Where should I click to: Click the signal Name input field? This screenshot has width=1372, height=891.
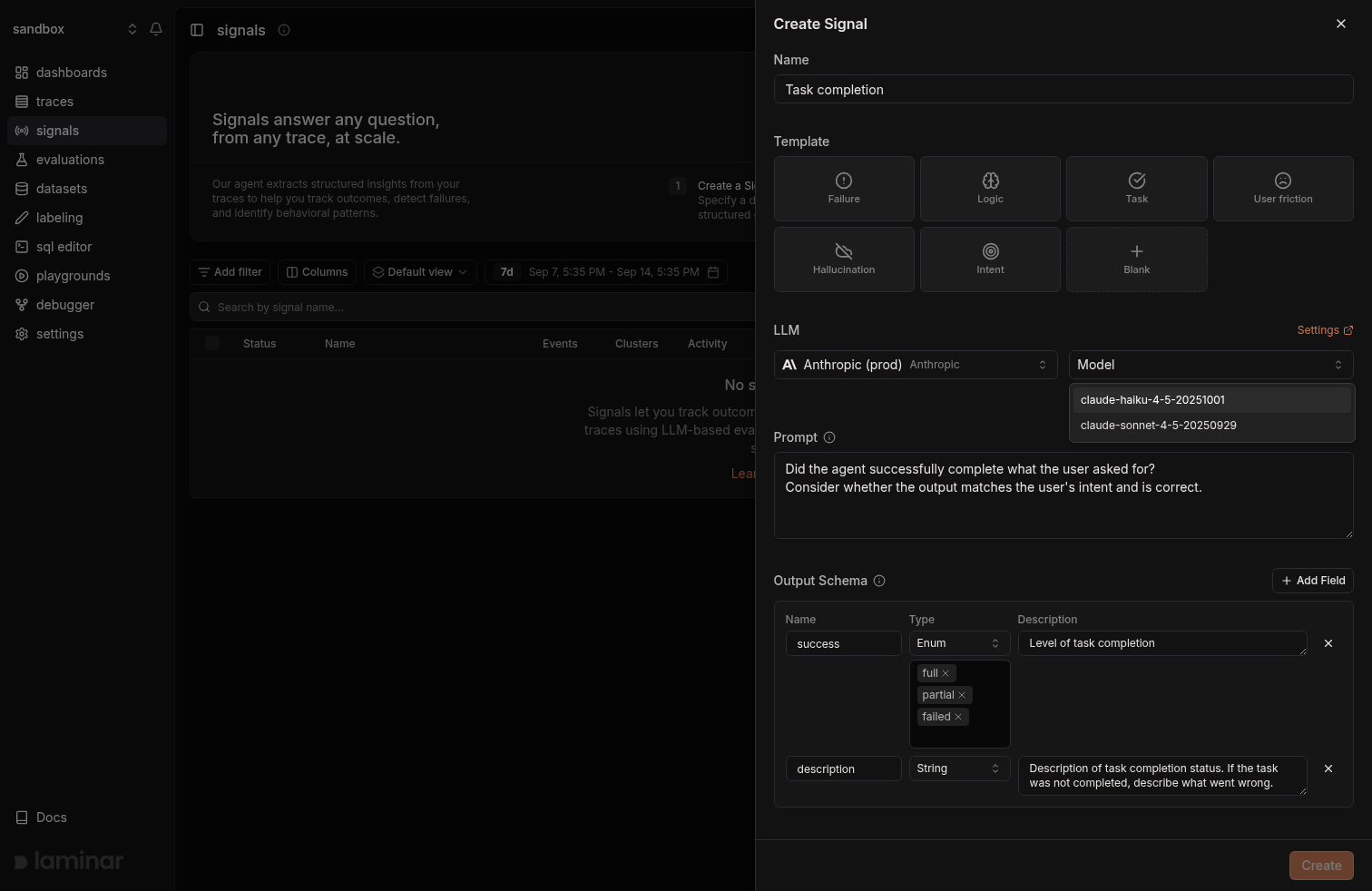[x=1063, y=89]
